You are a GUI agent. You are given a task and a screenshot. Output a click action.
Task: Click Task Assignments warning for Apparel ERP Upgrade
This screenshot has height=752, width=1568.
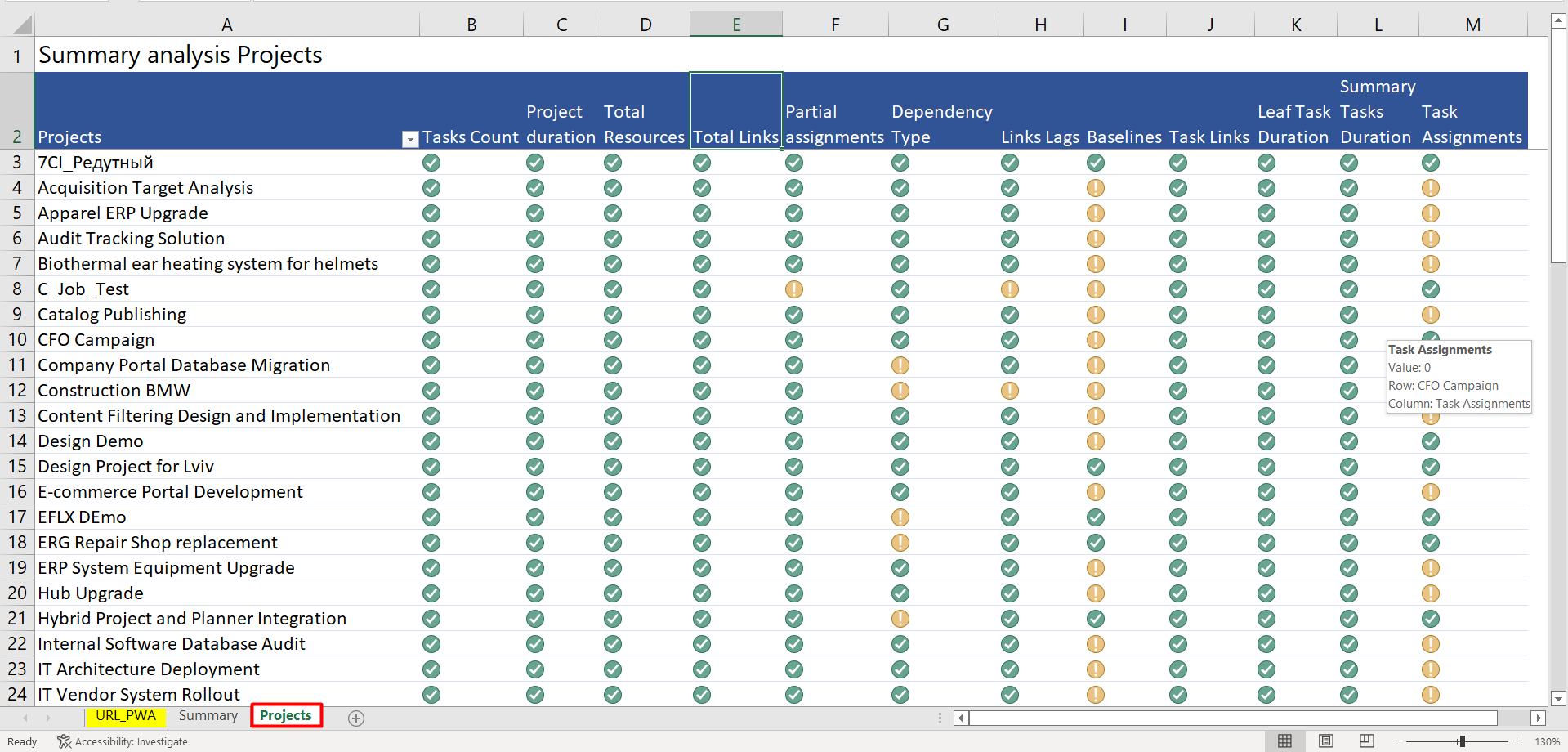[1431, 213]
